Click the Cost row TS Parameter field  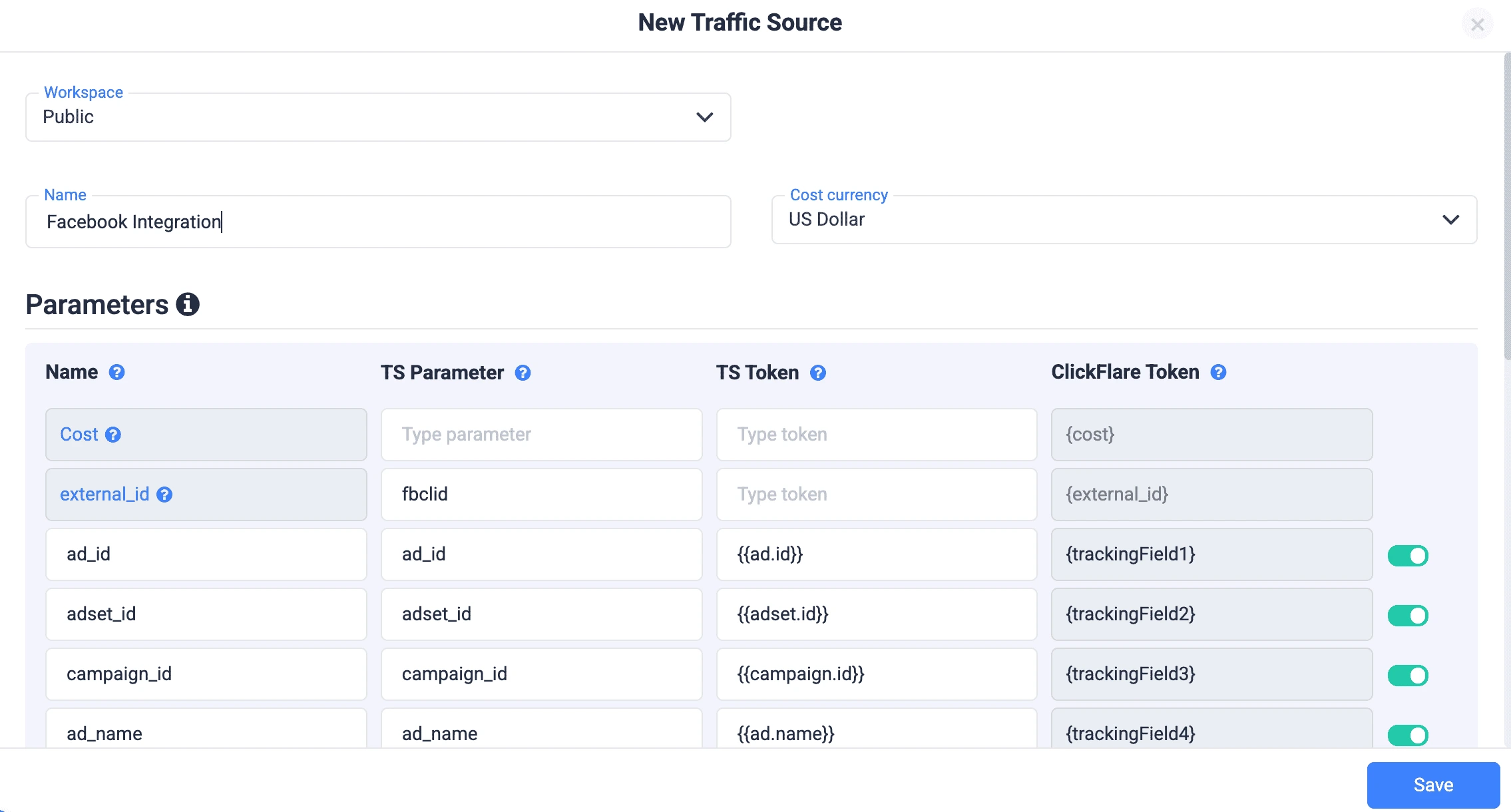click(x=541, y=435)
